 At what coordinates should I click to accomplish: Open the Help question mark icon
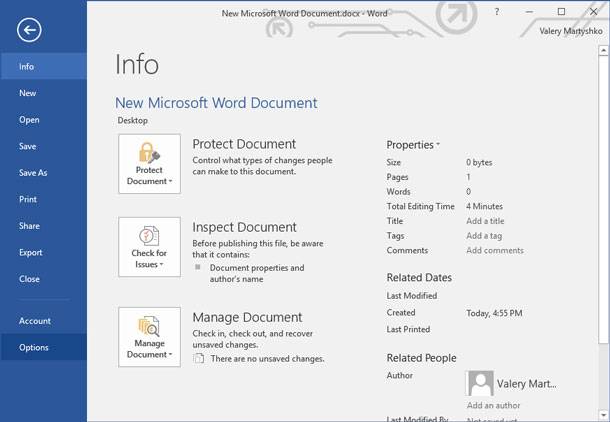point(497,12)
